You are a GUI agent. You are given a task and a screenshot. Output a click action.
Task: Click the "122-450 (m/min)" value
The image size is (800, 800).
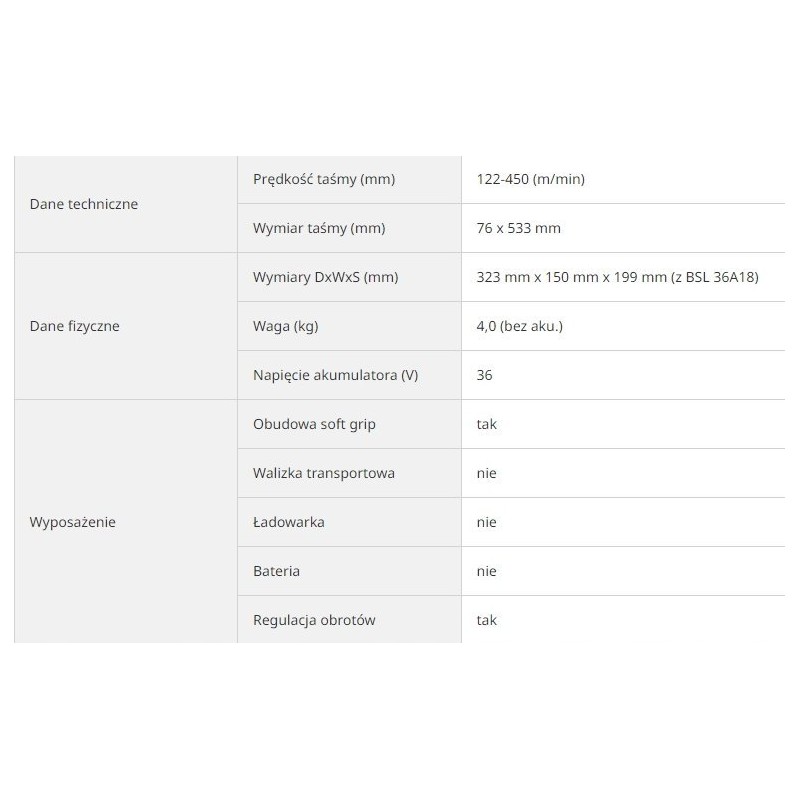tap(531, 180)
